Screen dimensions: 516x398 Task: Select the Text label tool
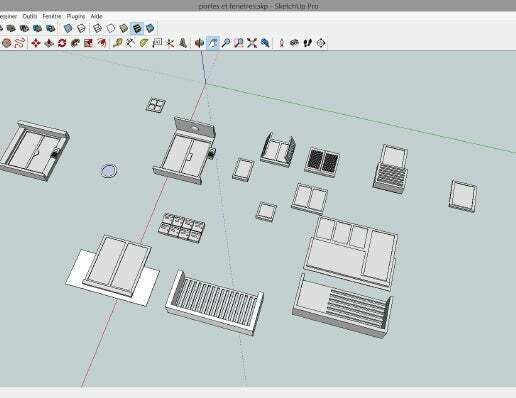(x=157, y=43)
